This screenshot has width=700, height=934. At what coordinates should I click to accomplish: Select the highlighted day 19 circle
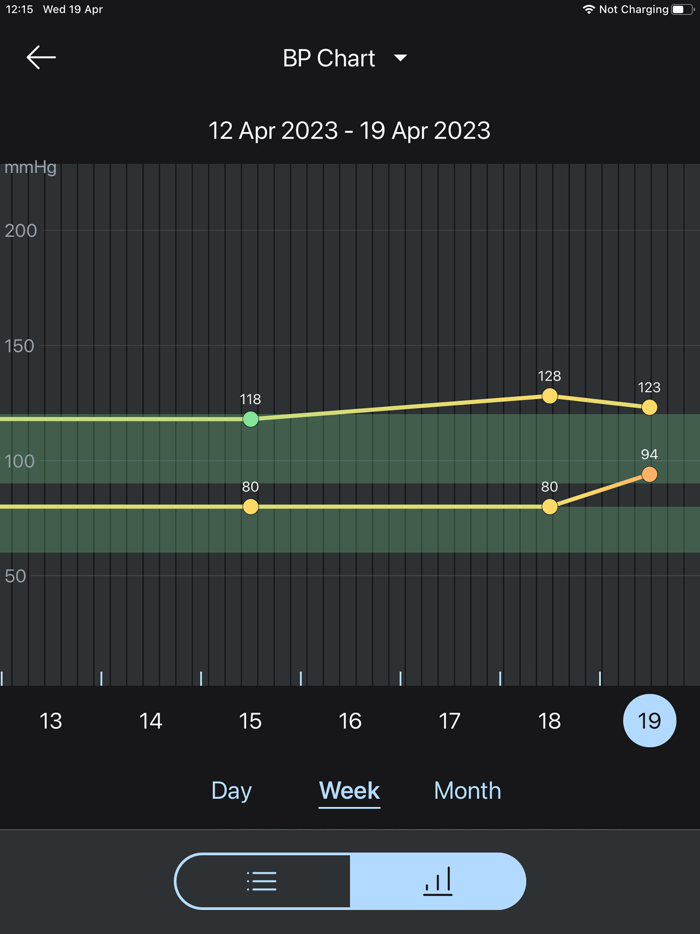[x=649, y=720]
